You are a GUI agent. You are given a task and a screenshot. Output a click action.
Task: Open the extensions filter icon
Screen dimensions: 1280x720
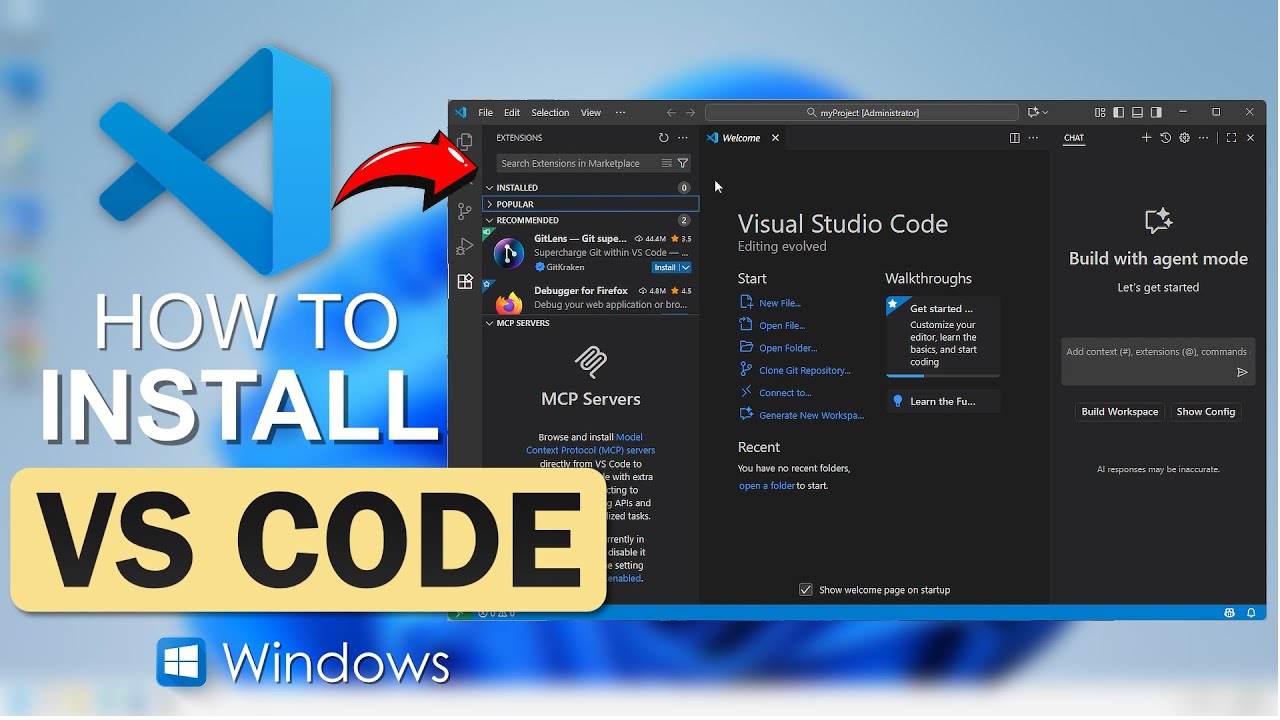683,163
